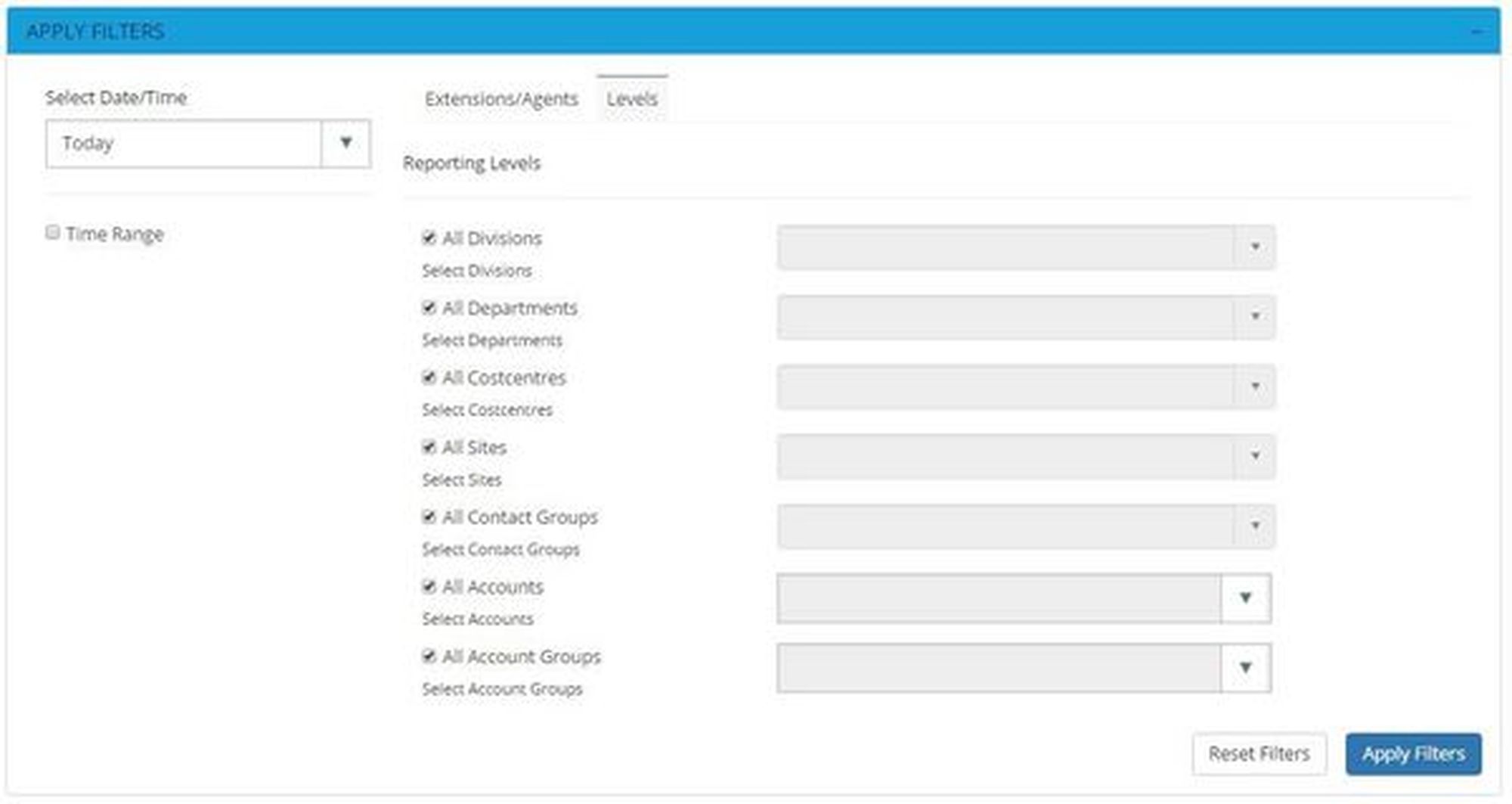Switch to Extensions/Agents tab
This screenshot has width=1512, height=804.
click(501, 99)
